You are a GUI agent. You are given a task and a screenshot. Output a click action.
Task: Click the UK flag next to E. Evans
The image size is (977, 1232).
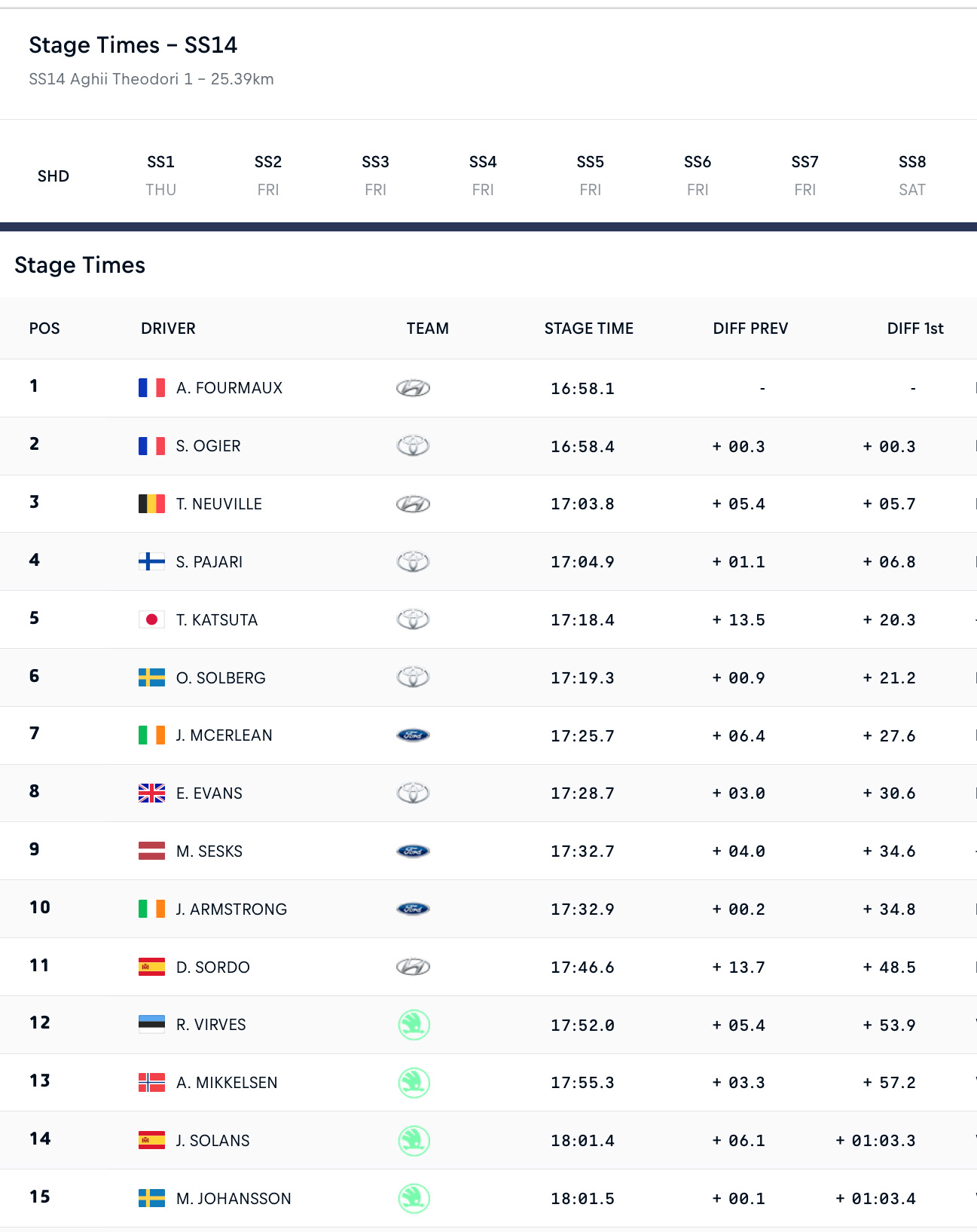tap(151, 793)
